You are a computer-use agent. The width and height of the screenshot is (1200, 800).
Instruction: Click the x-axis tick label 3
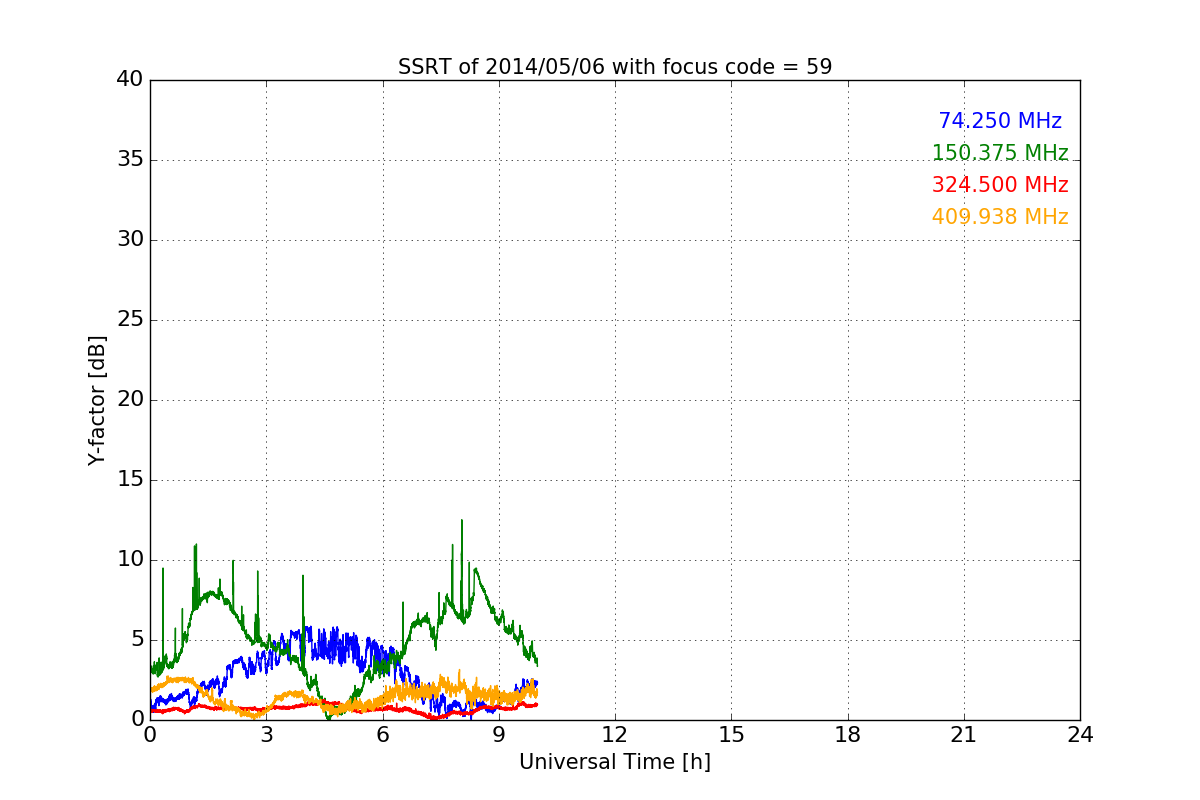tap(266, 734)
